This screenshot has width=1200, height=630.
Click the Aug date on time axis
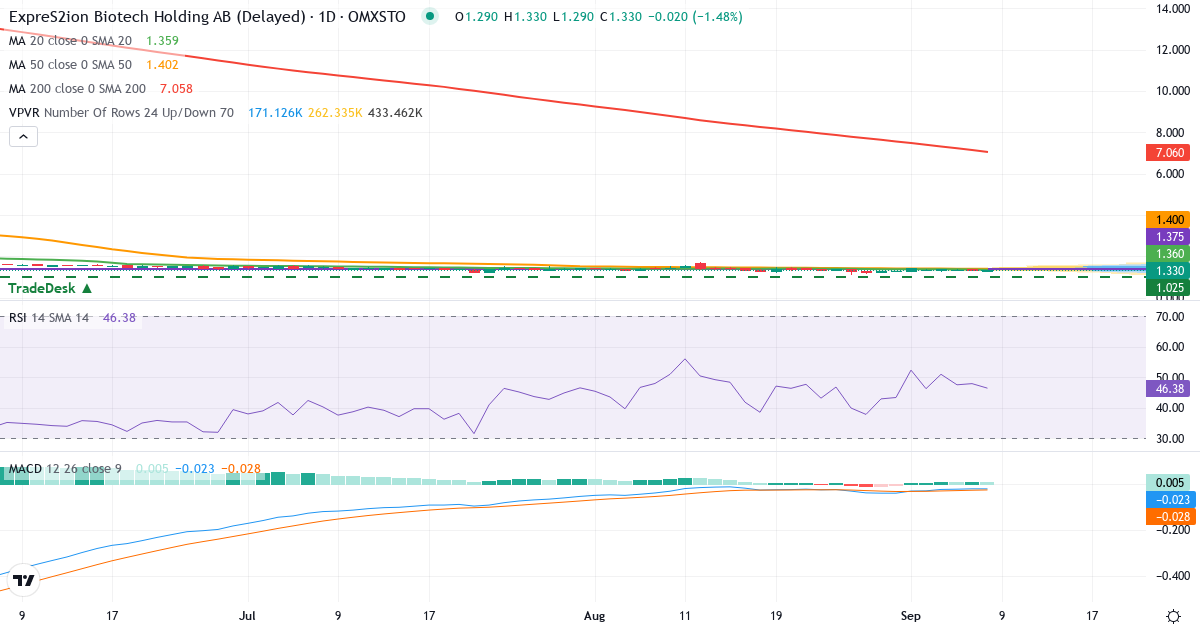click(x=595, y=616)
